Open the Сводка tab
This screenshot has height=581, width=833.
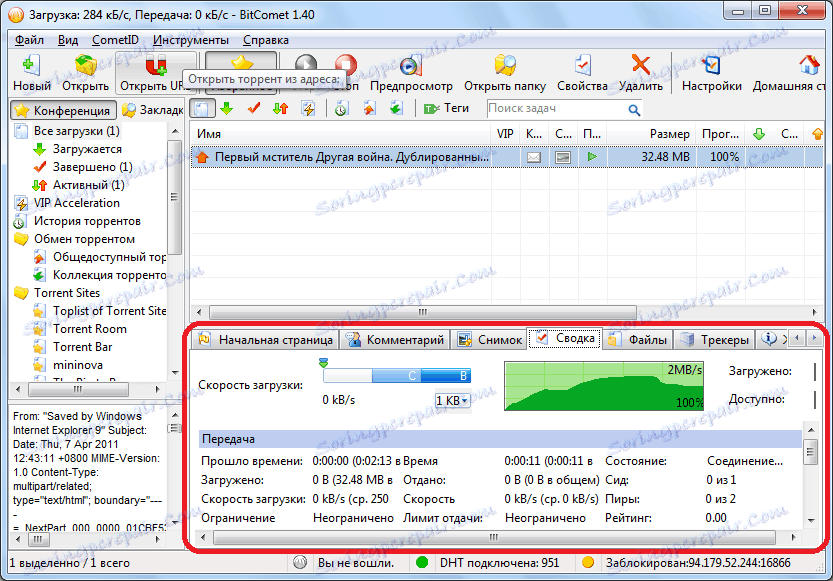point(565,338)
